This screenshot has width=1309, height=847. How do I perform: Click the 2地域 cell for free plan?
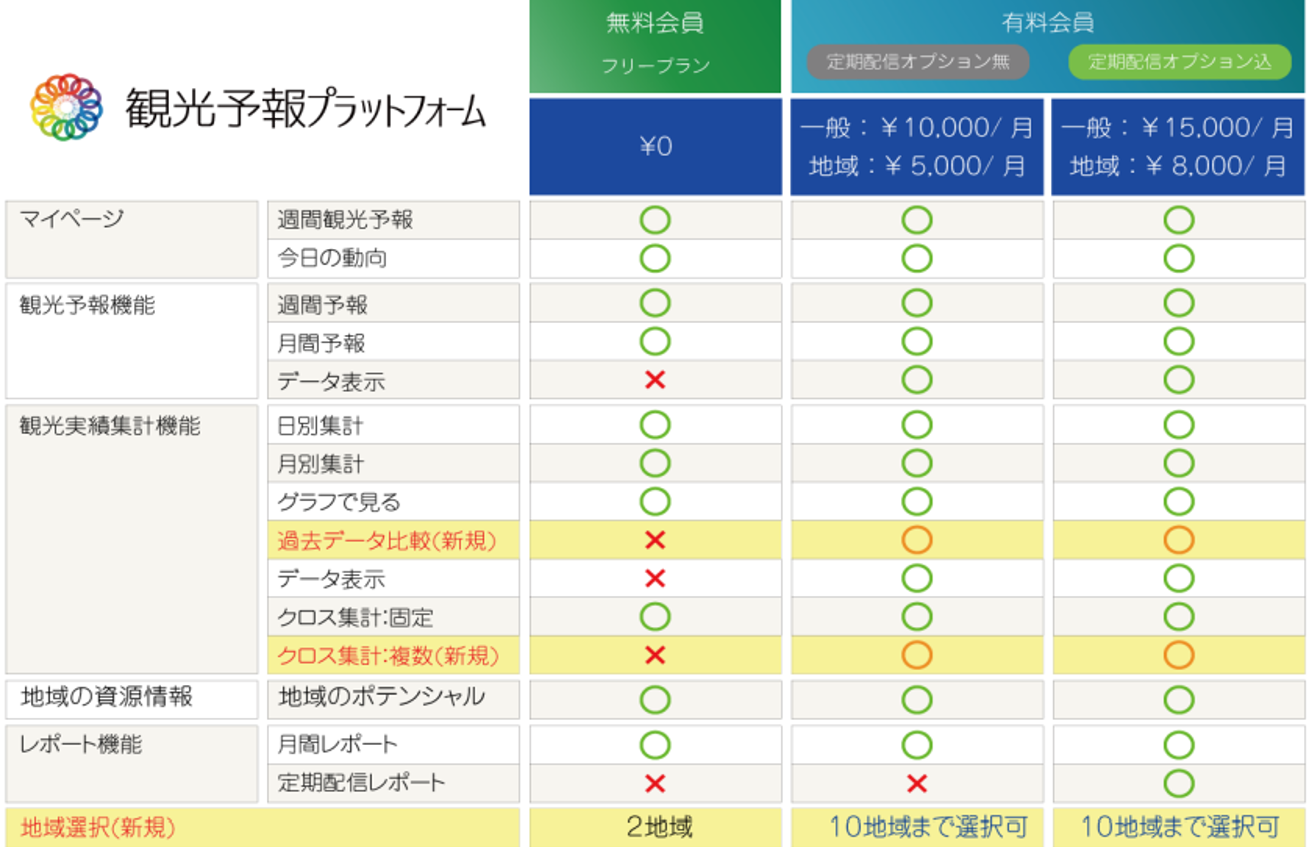pos(655,827)
